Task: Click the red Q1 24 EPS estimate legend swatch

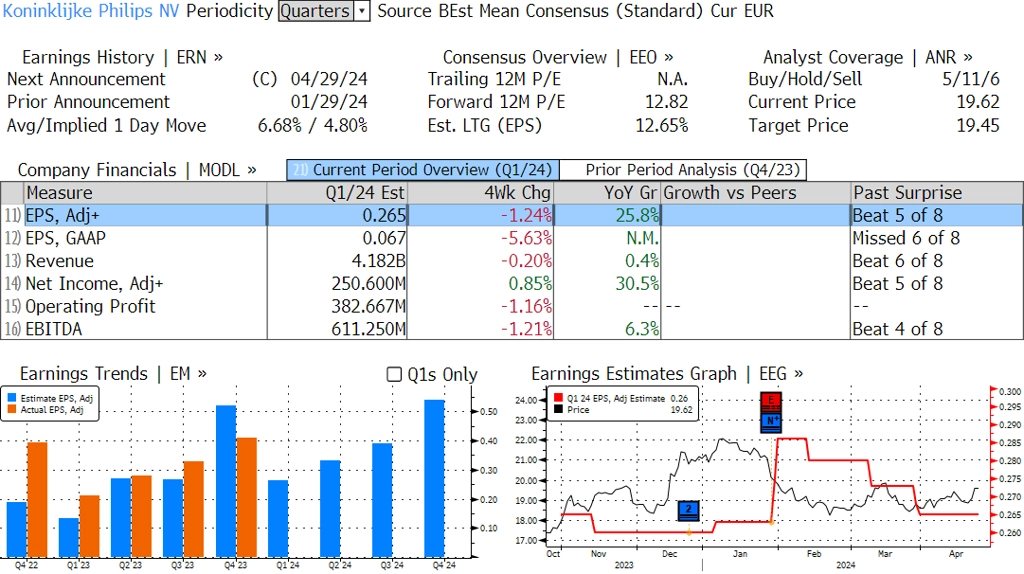Action: pyautogui.click(x=558, y=398)
